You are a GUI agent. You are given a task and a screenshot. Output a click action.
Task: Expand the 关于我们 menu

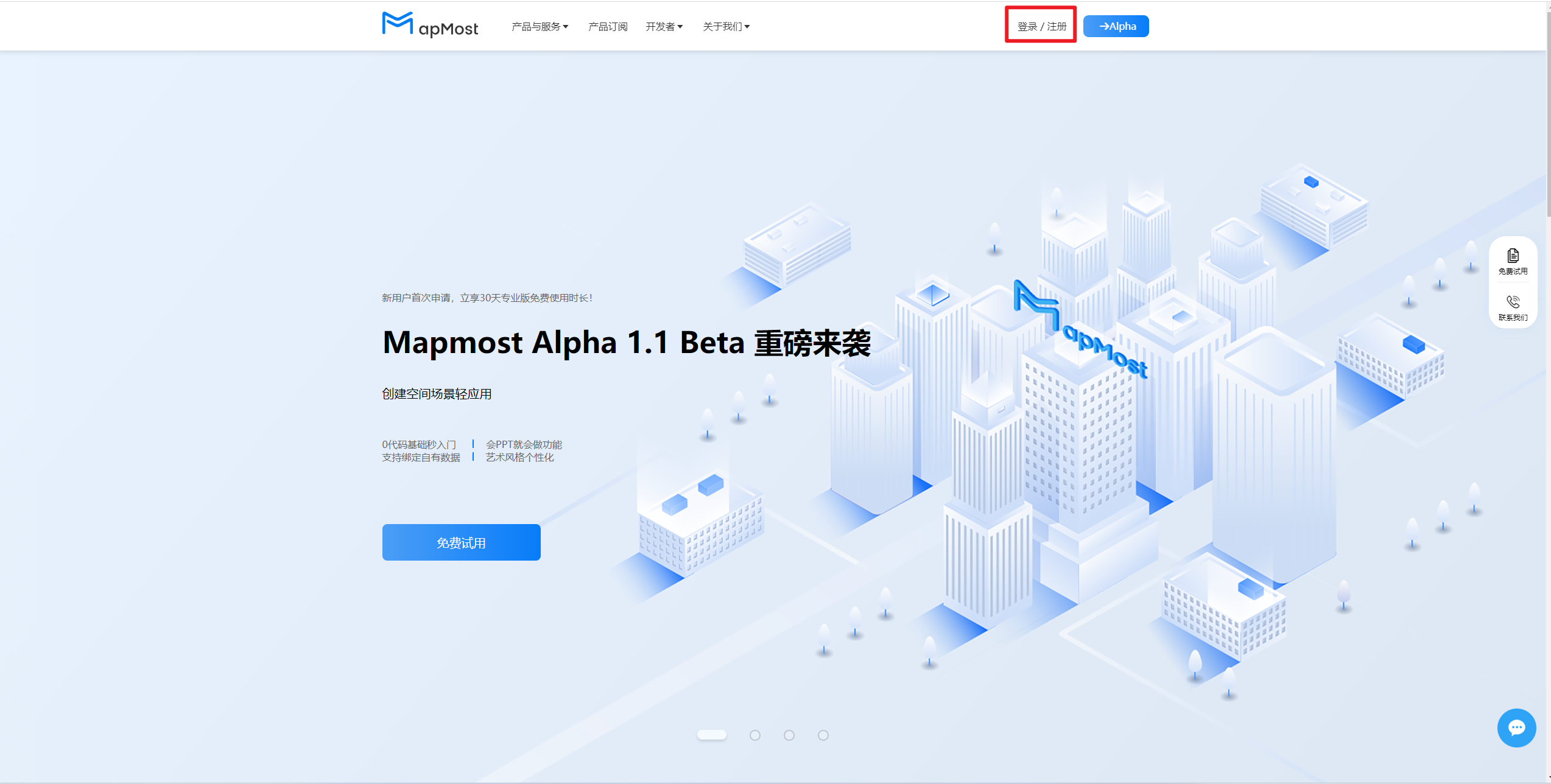click(726, 26)
